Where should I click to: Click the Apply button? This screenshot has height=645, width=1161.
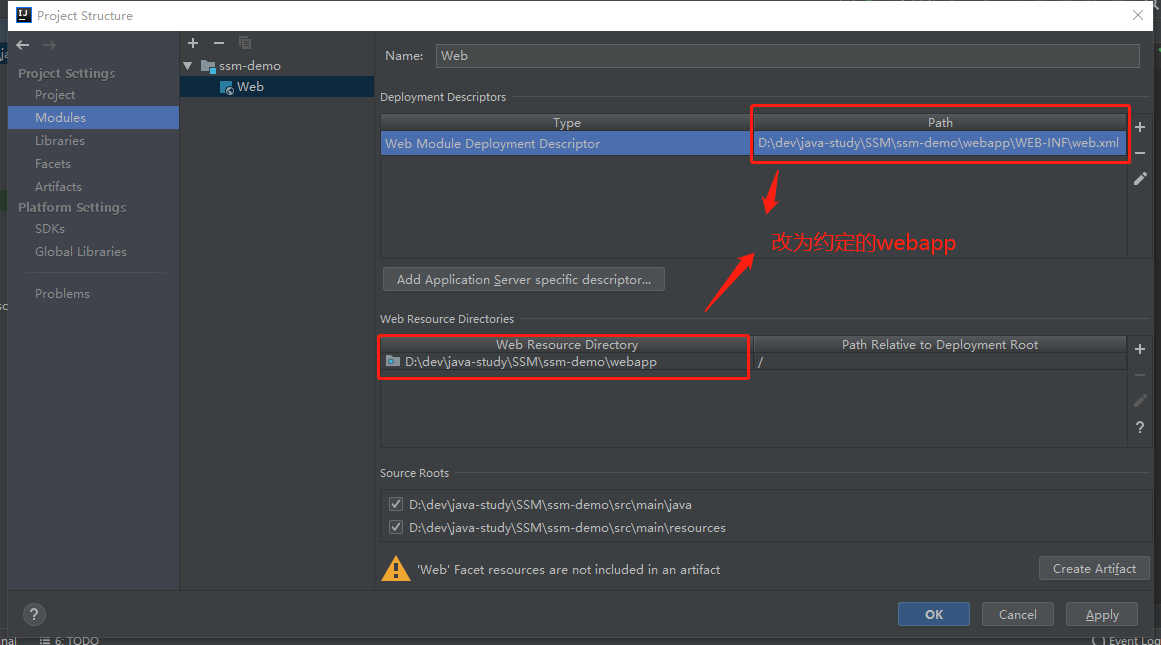click(1102, 614)
